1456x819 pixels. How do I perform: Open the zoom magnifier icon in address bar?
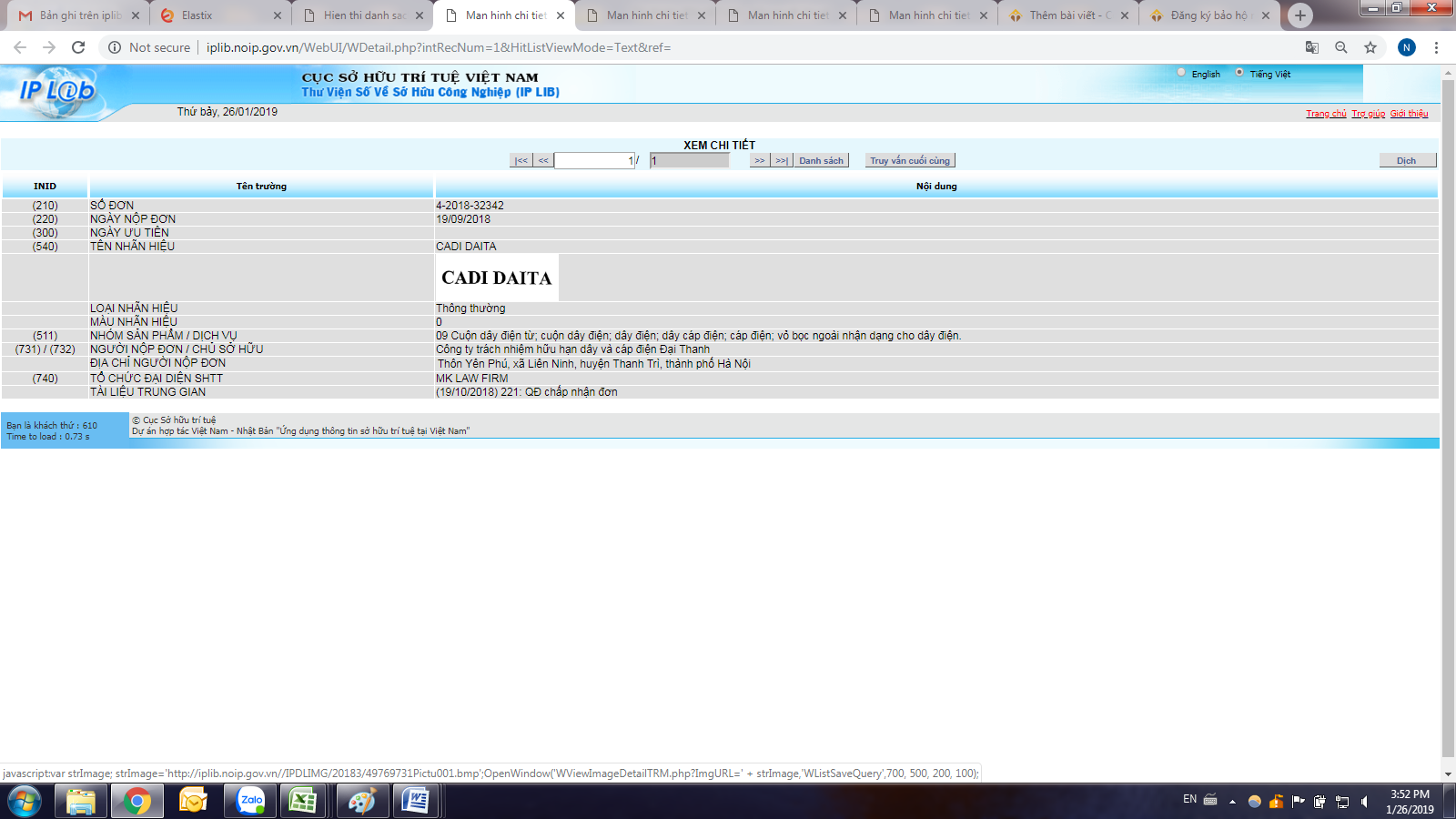1341,47
